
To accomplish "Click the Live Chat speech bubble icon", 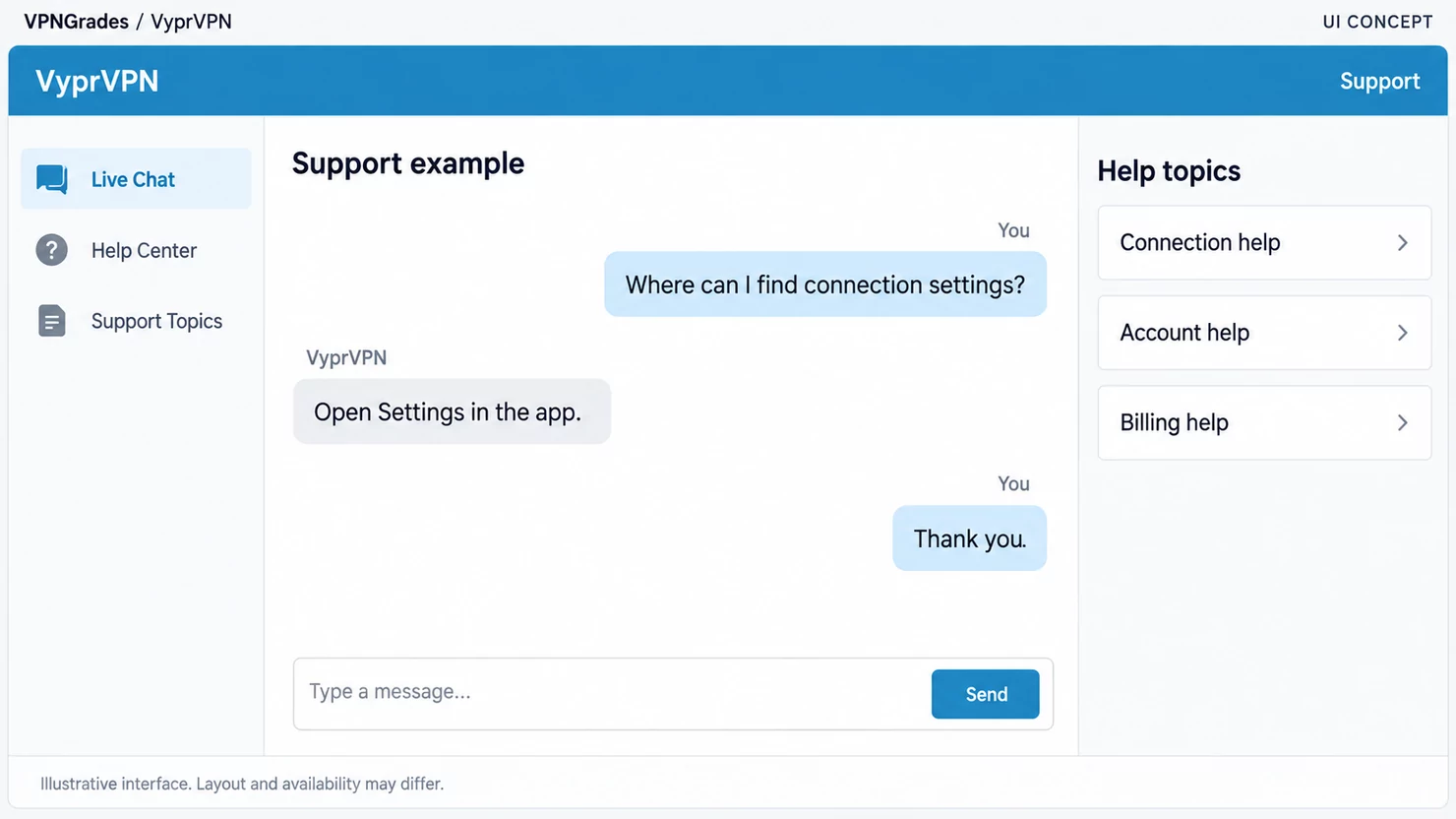I will point(52,179).
